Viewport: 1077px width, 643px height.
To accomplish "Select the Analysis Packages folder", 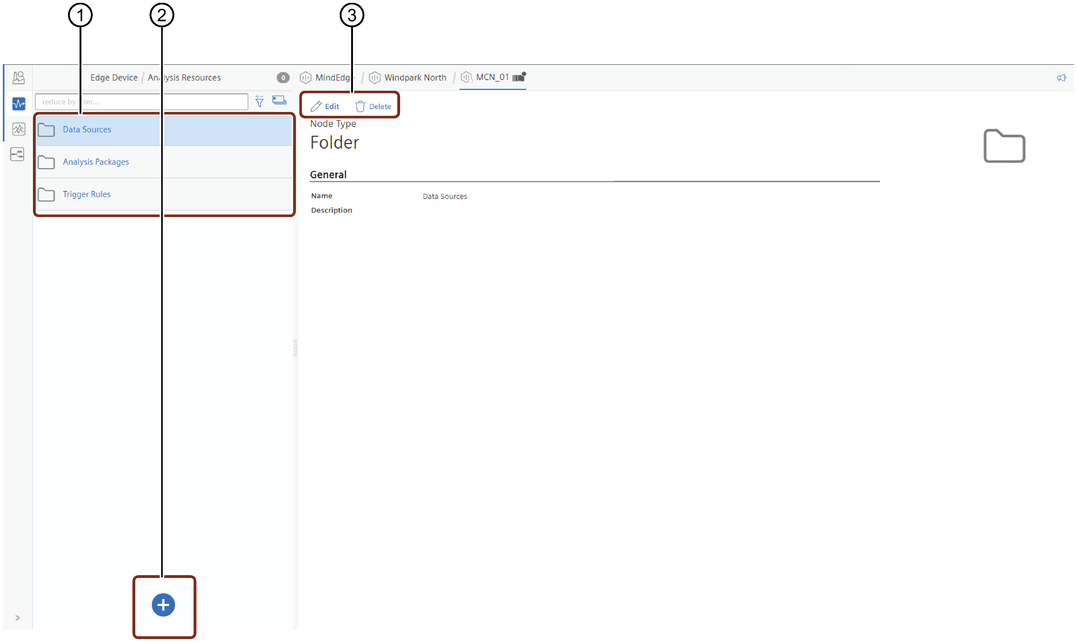I will pyautogui.click(x=164, y=162).
